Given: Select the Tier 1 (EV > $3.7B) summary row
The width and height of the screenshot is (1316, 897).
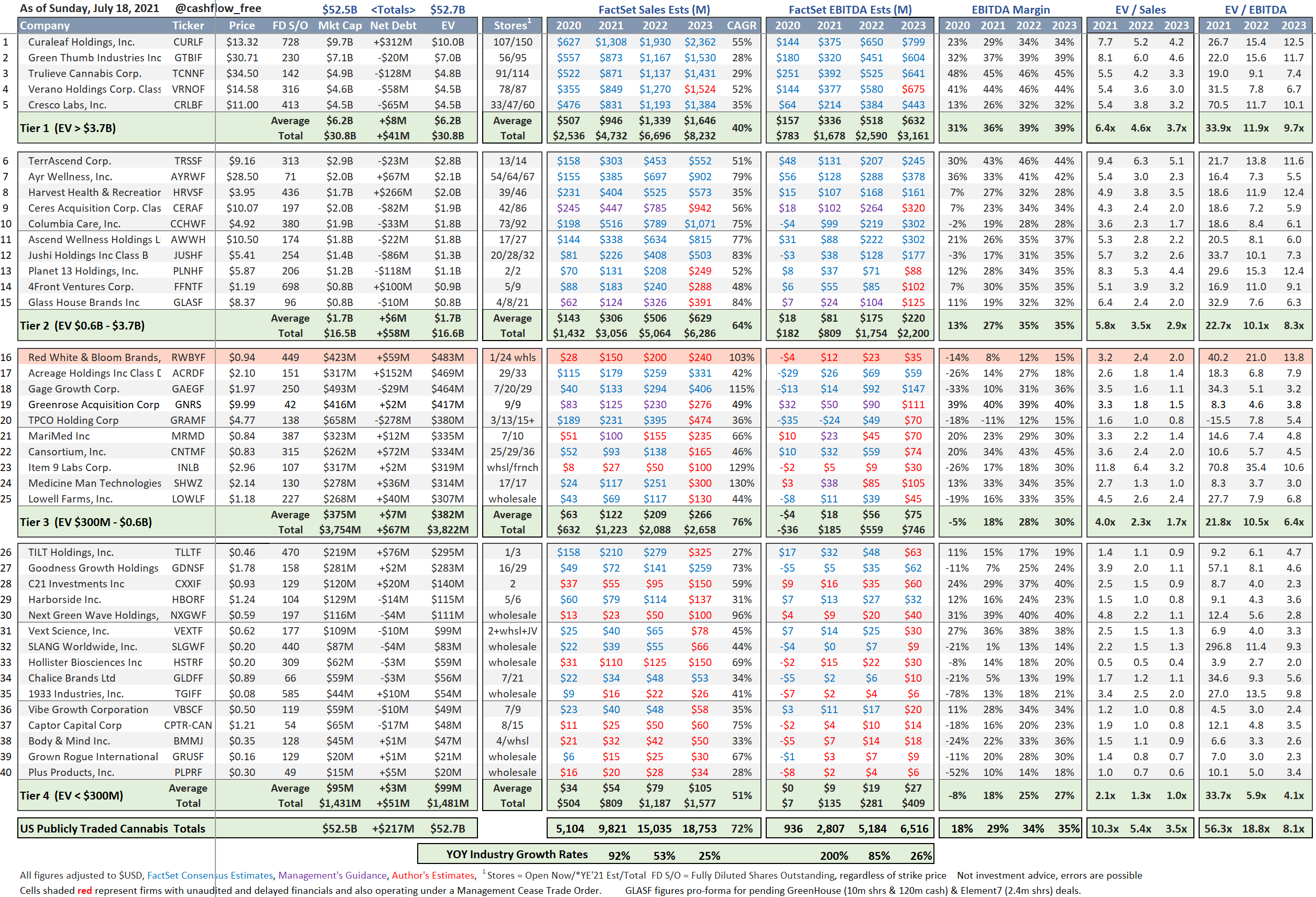Looking at the screenshot, I should click(68, 128).
